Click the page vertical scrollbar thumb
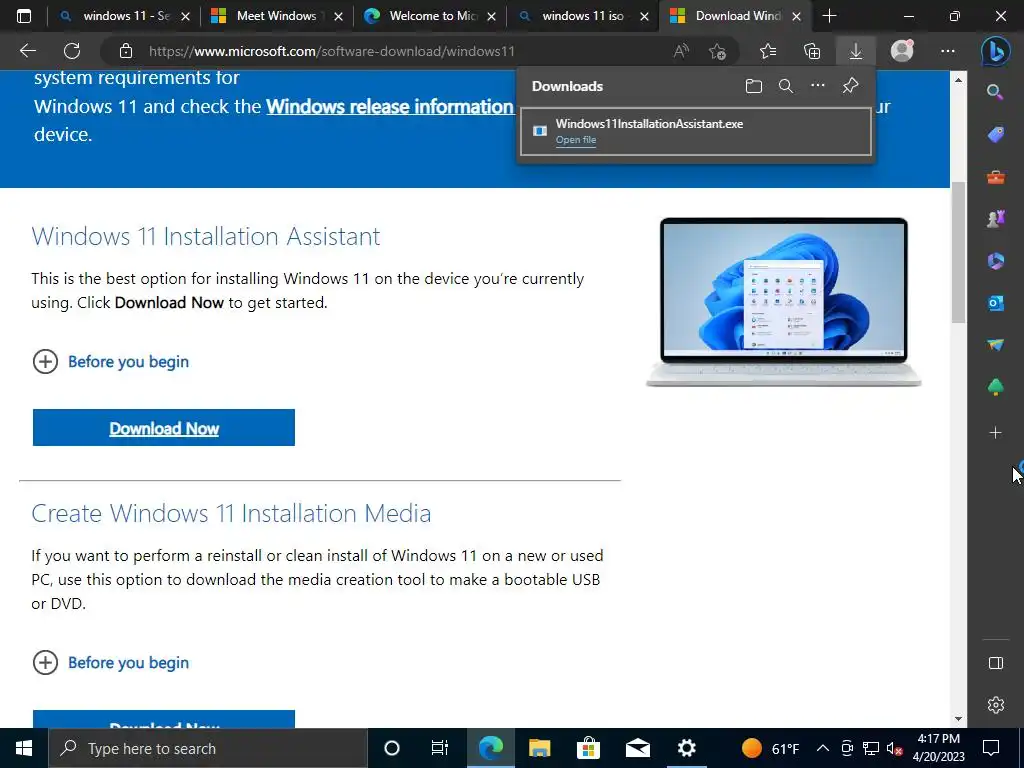Screen dimensions: 1024x768 point(958,252)
